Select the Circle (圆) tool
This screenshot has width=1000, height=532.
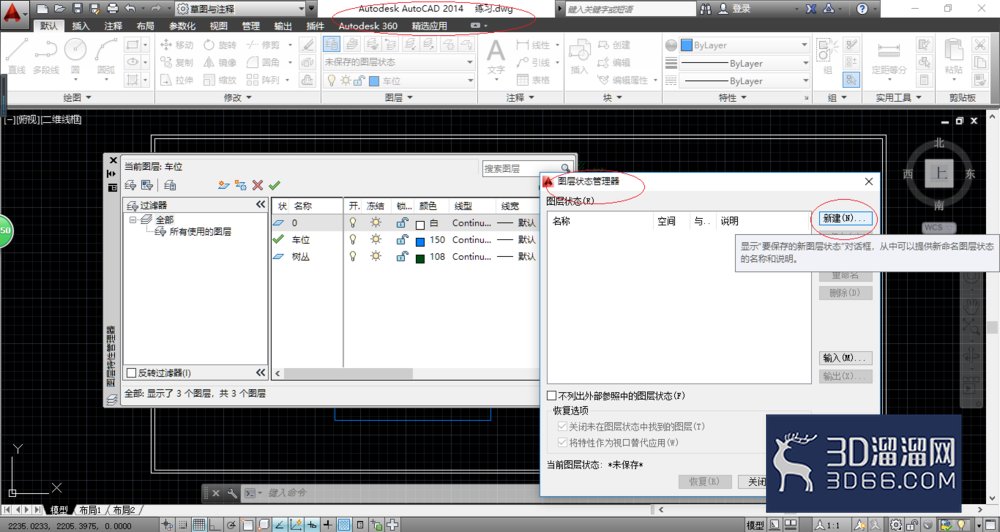click(x=75, y=55)
